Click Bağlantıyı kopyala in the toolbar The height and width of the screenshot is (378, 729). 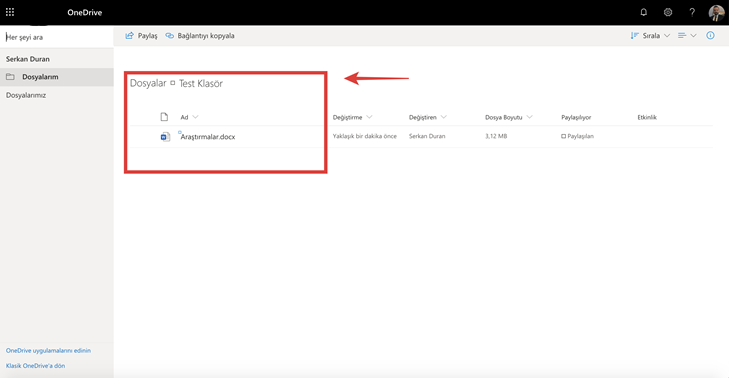pos(200,36)
